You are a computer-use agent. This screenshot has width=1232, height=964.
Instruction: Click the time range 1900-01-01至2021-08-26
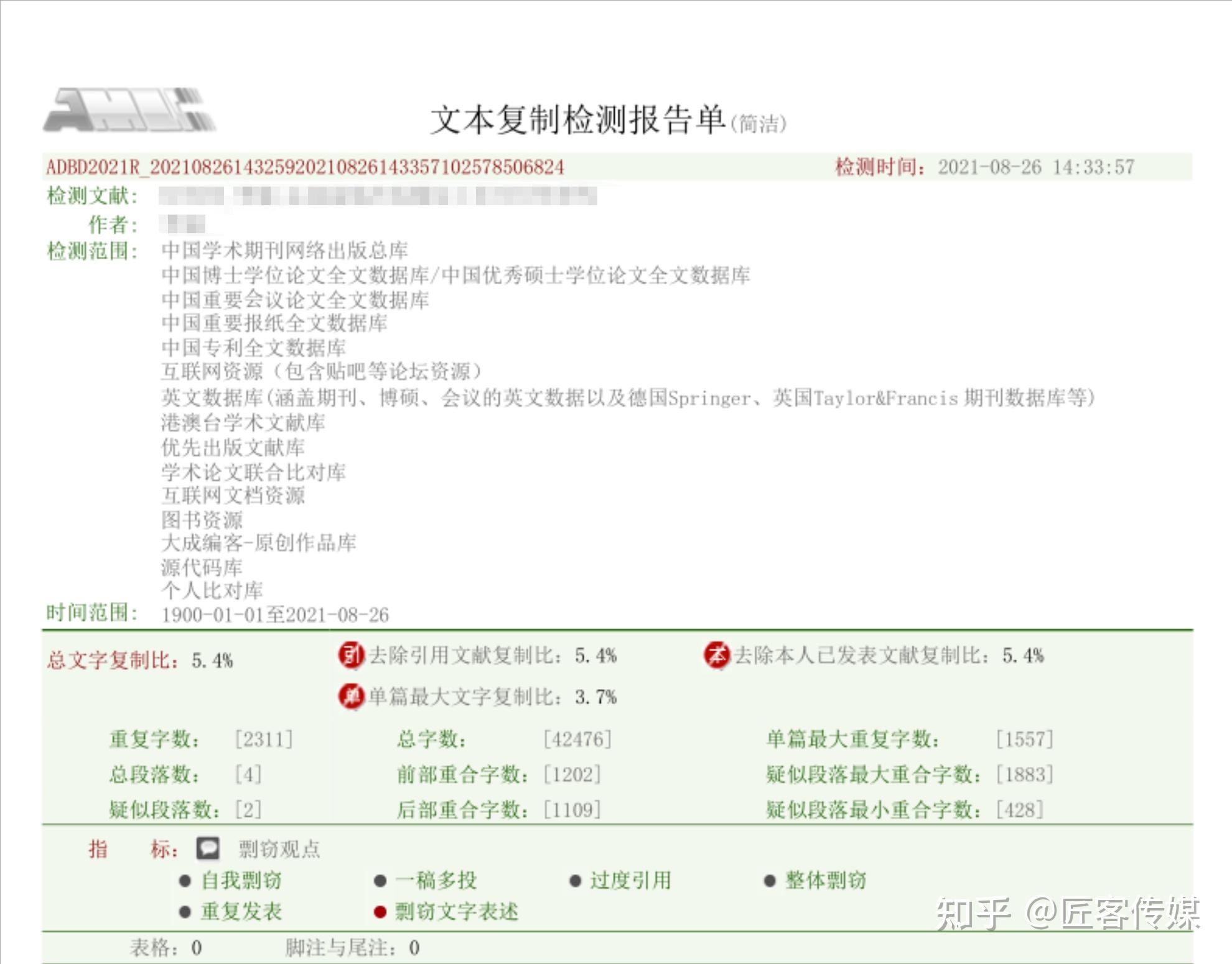(275, 615)
